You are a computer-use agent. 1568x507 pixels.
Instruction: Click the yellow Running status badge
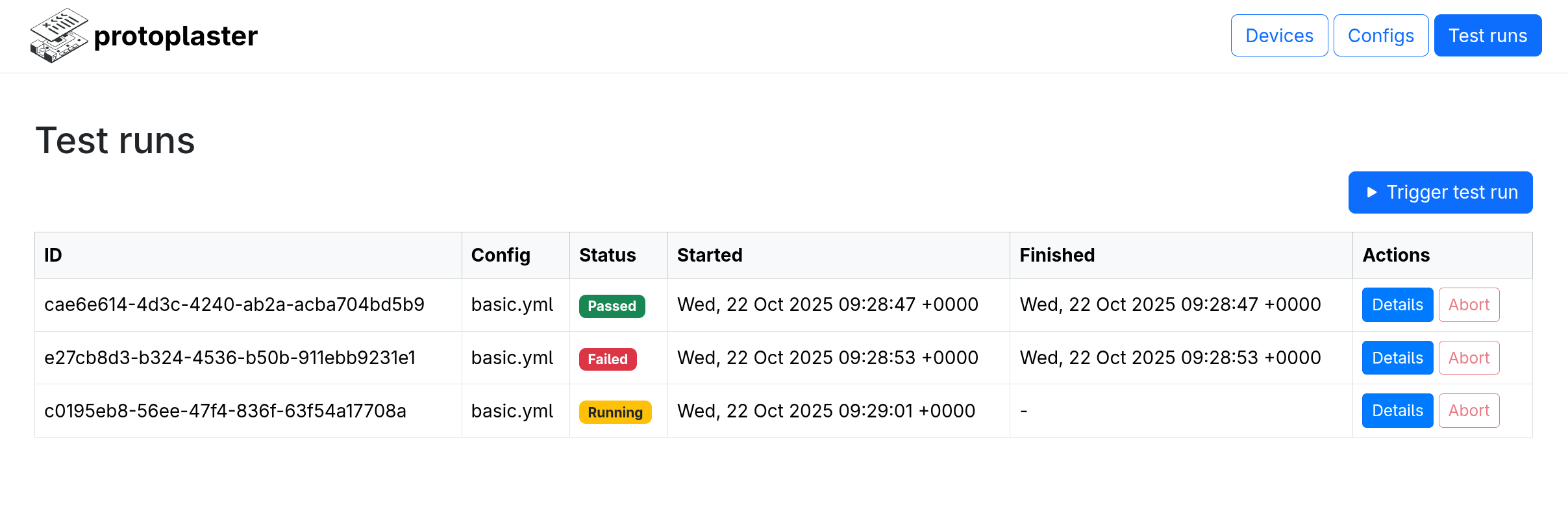click(615, 412)
